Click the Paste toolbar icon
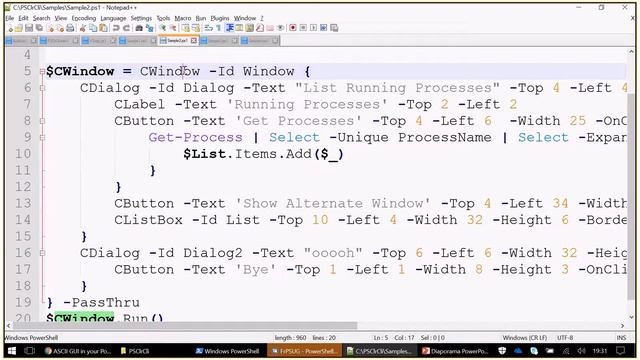 pos(103,28)
